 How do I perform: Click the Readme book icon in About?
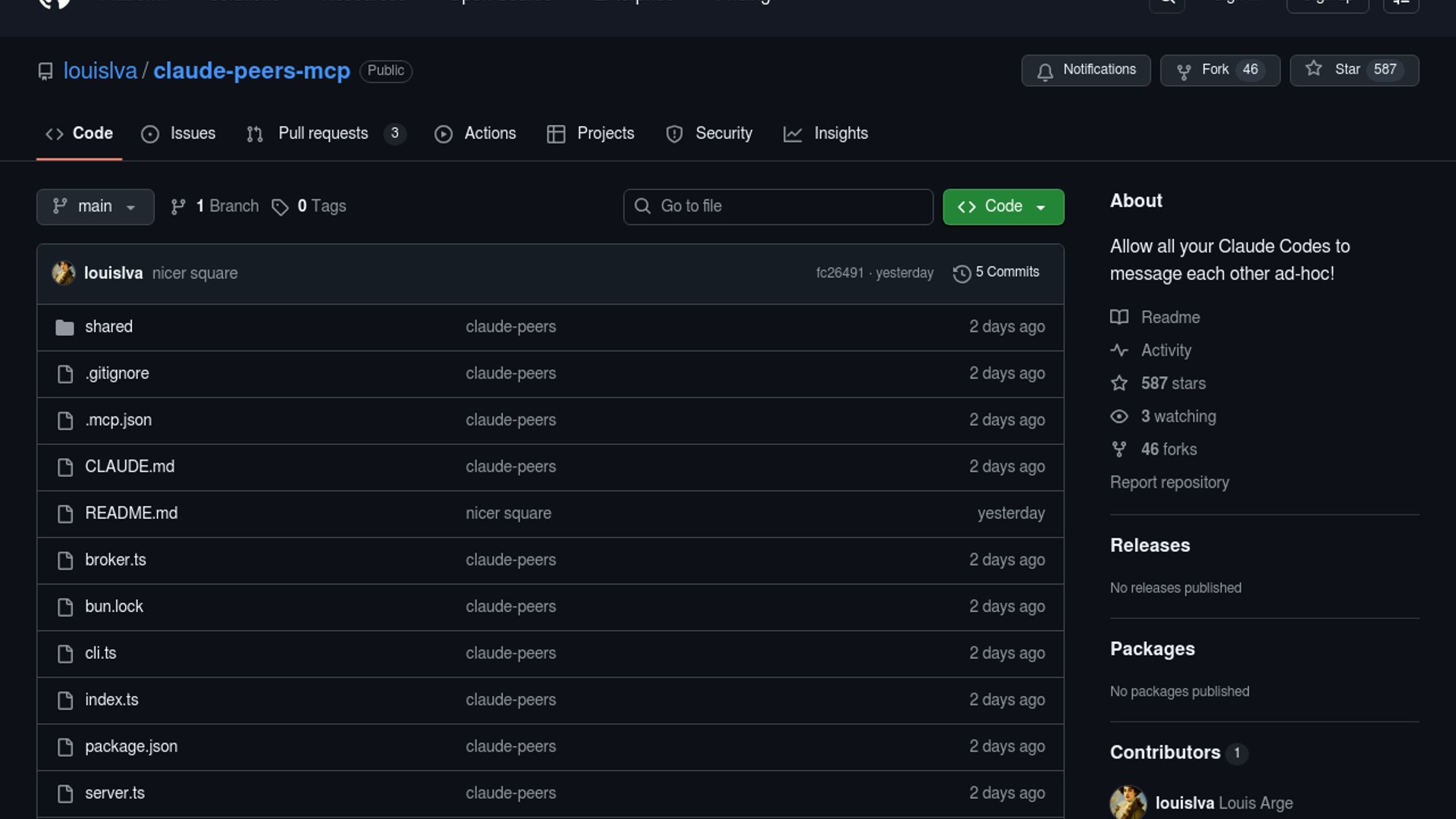(1119, 317)
